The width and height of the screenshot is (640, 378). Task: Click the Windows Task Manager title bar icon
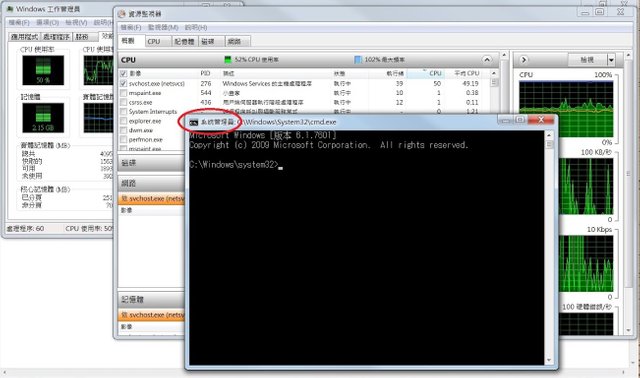[10, 9]
